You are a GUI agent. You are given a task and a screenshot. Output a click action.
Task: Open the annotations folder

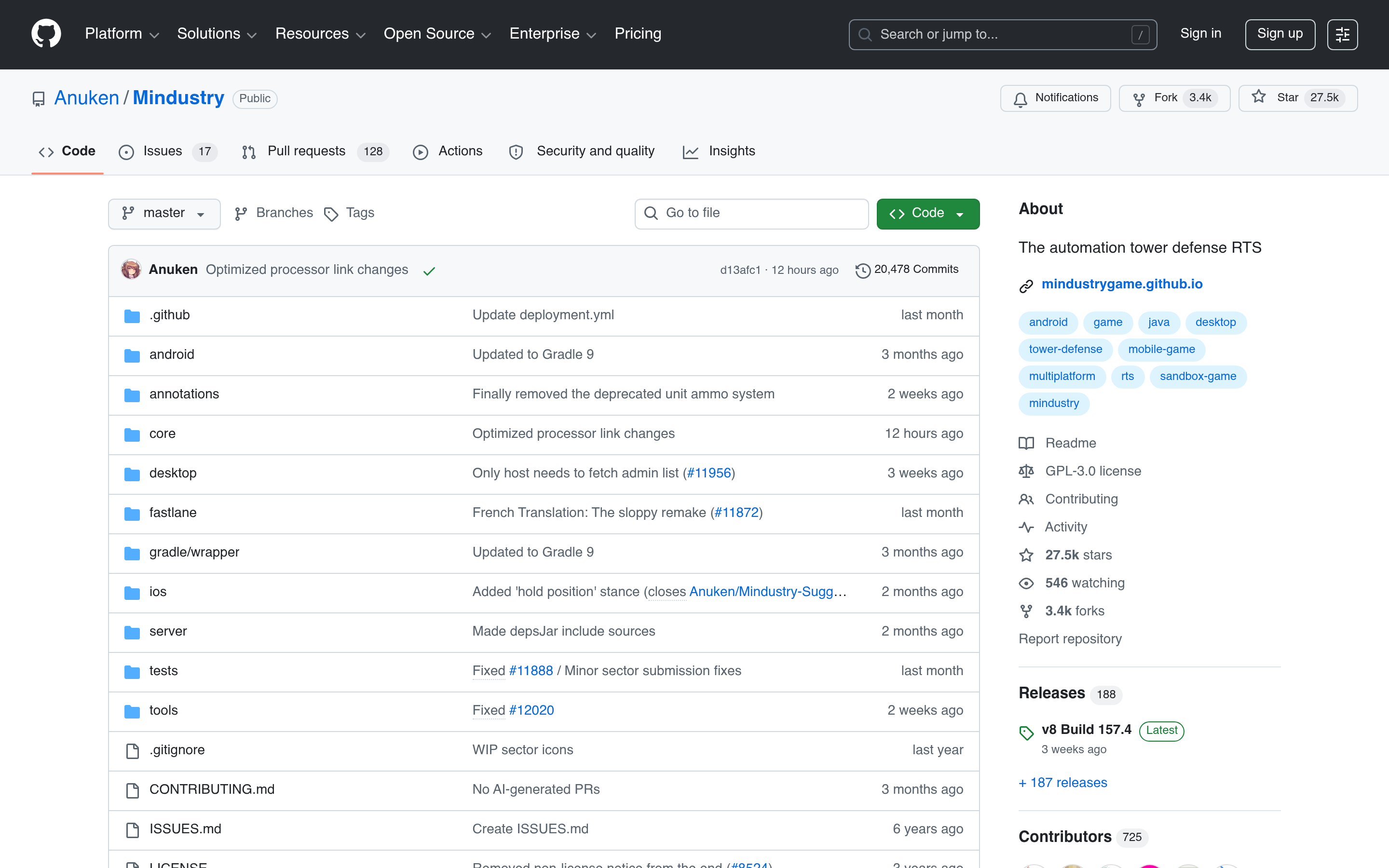184,394
